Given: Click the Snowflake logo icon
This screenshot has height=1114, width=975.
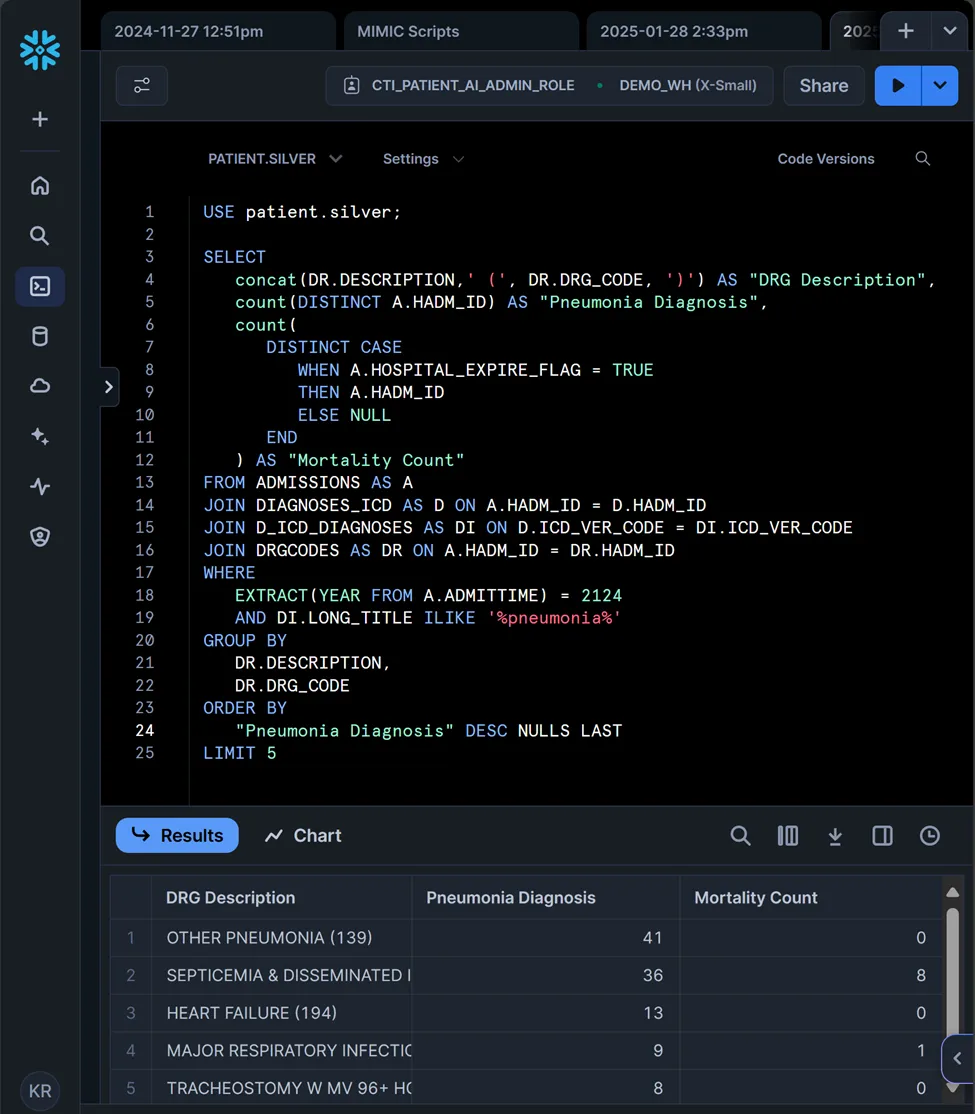Looking at the screenshot, I should (x=40, y=50).
